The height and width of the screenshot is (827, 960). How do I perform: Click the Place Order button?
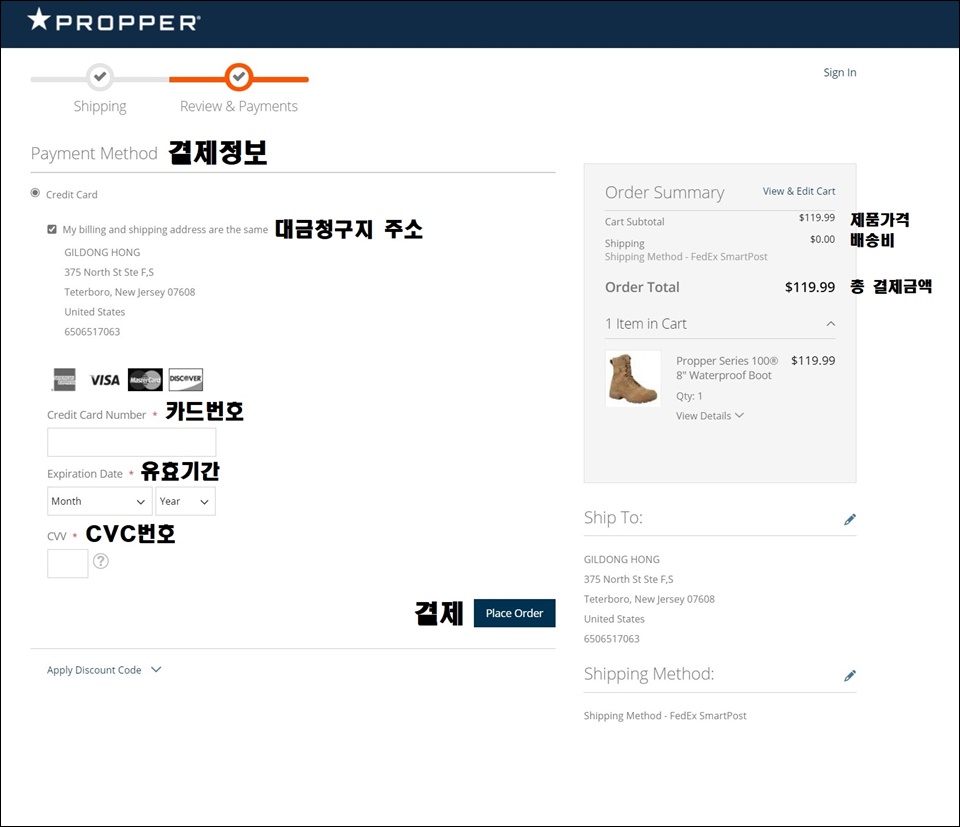click(x=514, y=613)
